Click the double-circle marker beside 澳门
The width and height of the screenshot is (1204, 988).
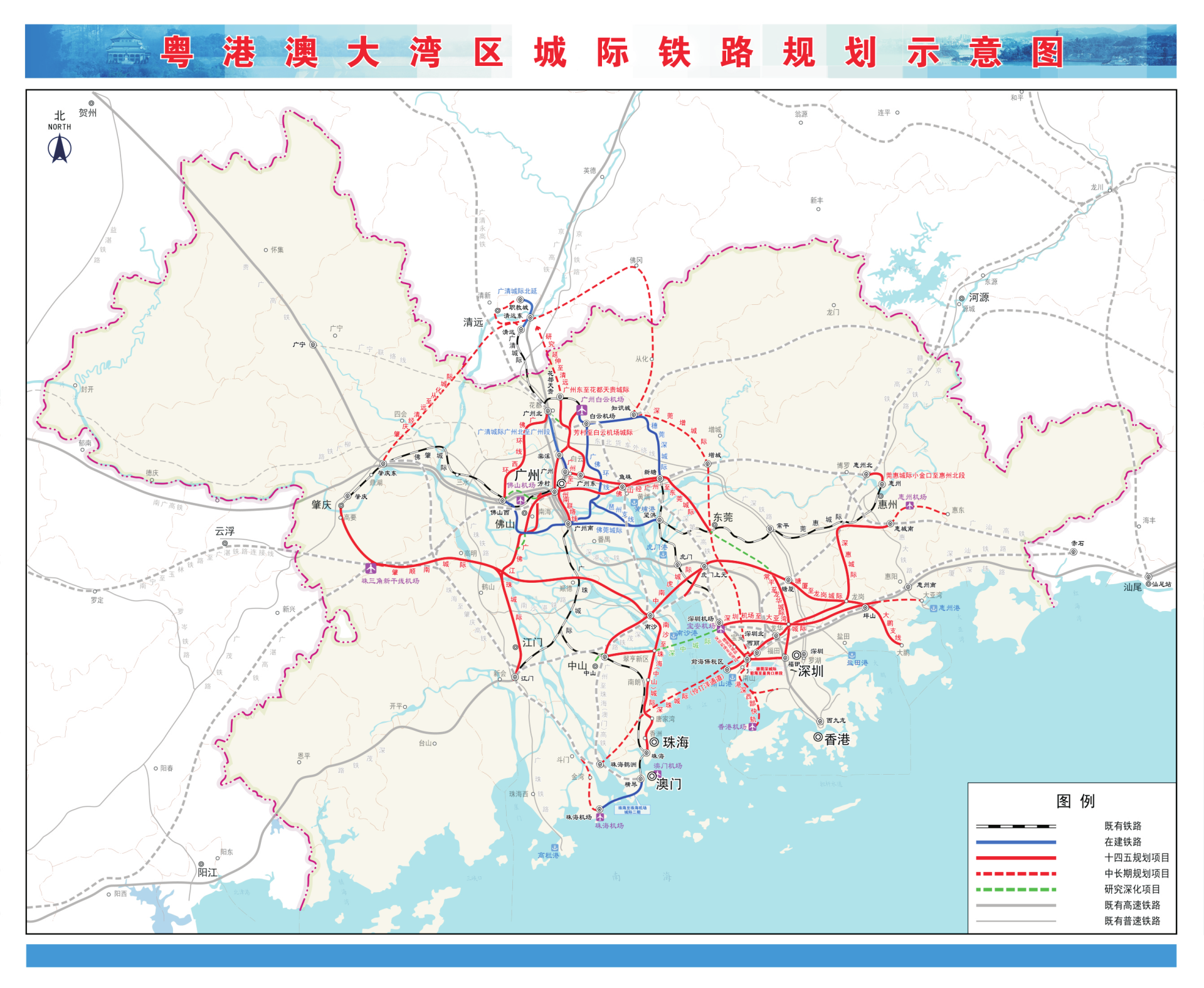652,776
